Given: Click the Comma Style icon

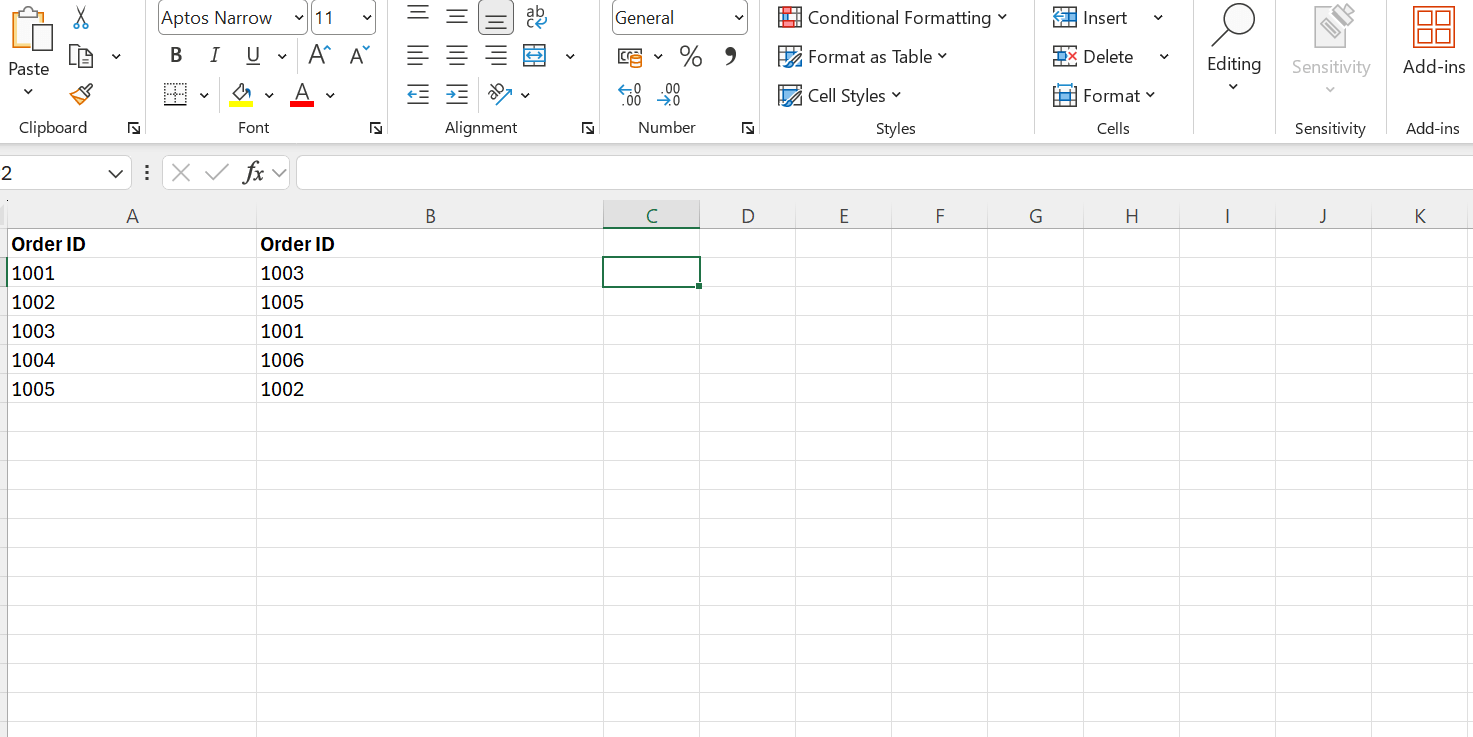Looking at the screenshot, I should (729, 56).
